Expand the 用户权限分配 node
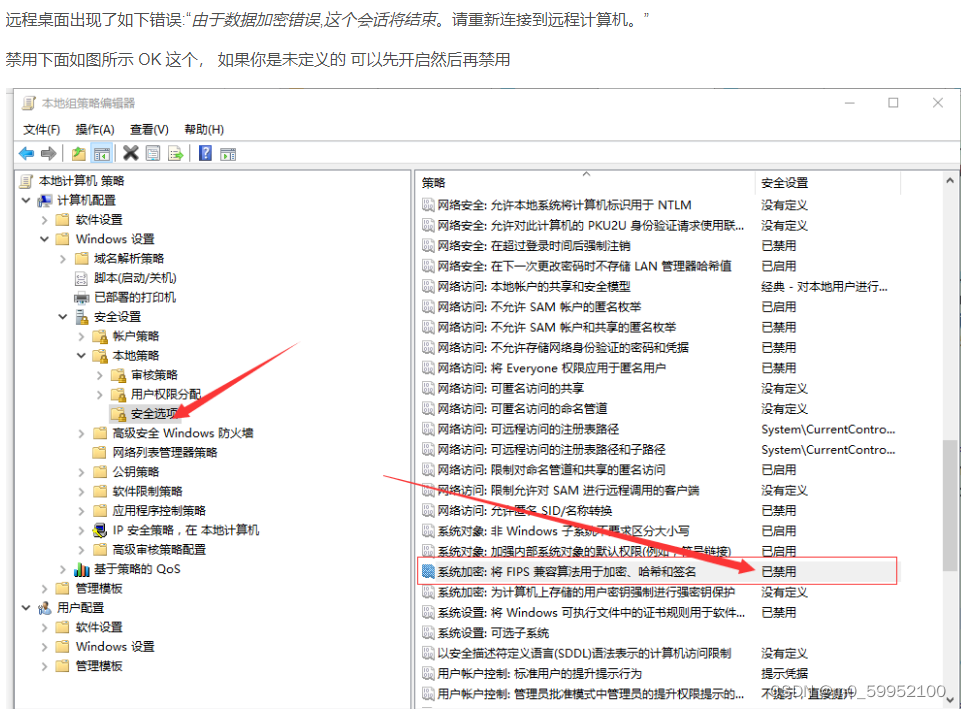Screen dimensions: 961x709 [x=99, y=394]
